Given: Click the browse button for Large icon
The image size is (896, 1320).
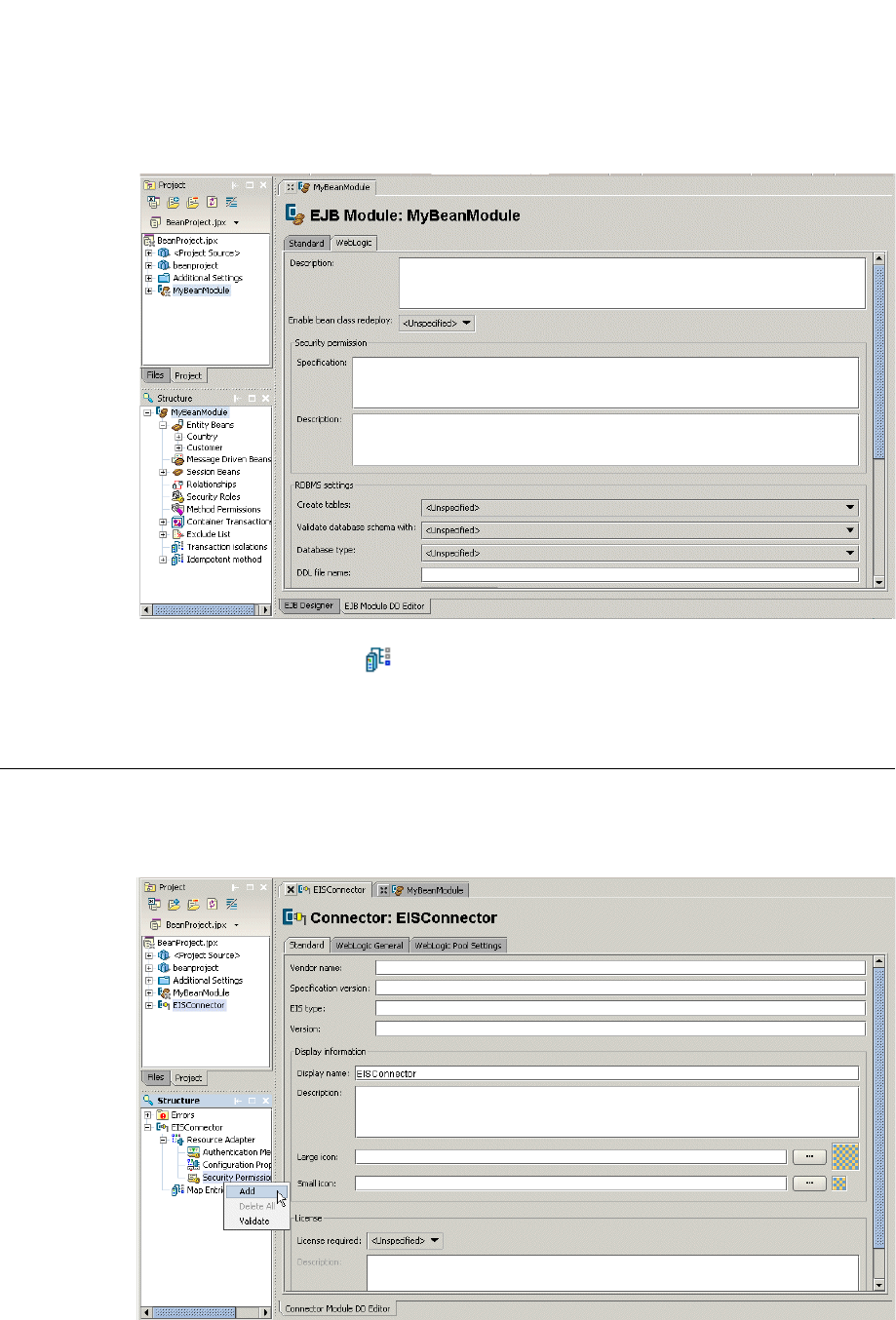Looking at the screenshot, I should click(x=809, y=1157).
